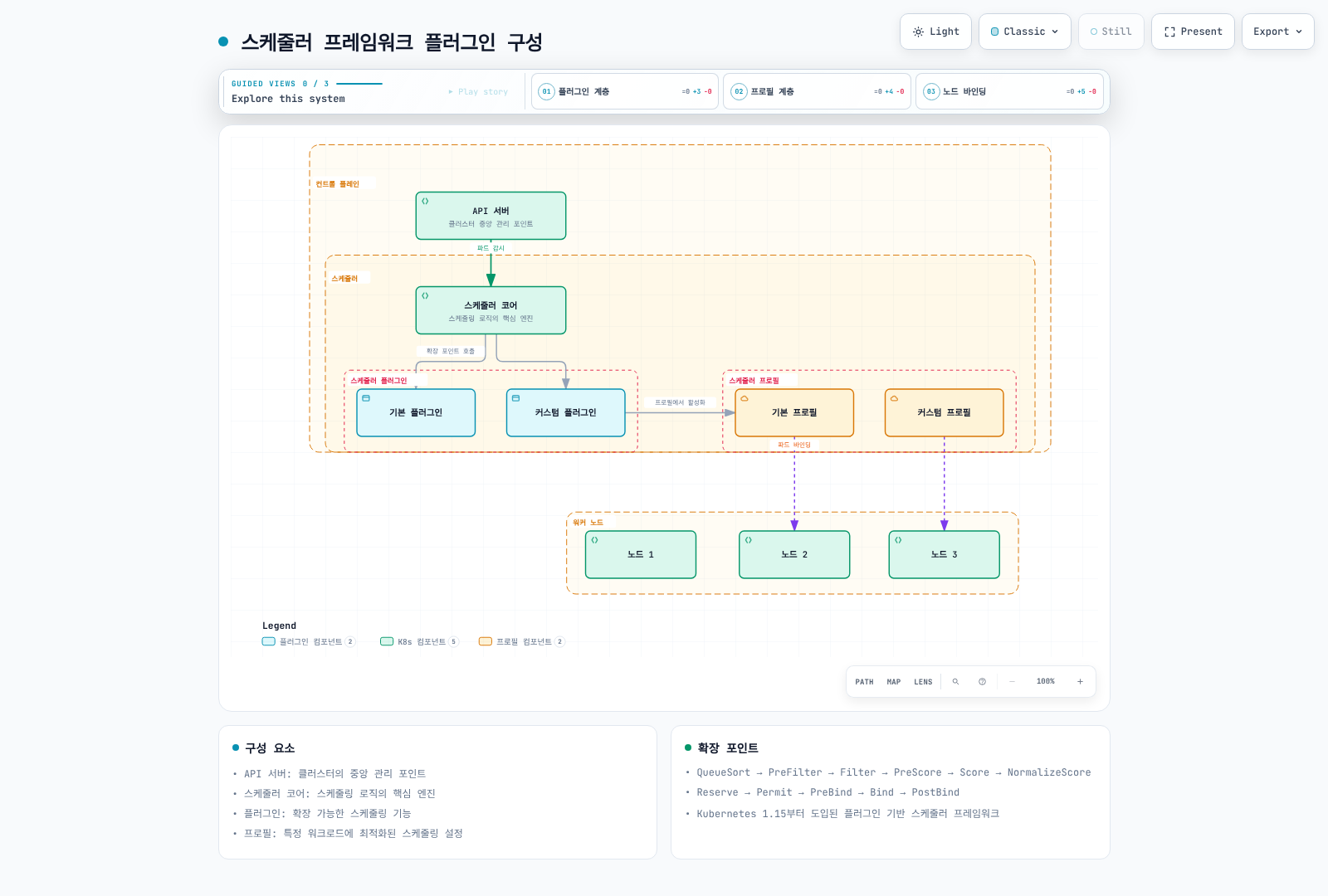
Task: Click the 확장 포인트 호출 edge label
Action: [451, 351]
